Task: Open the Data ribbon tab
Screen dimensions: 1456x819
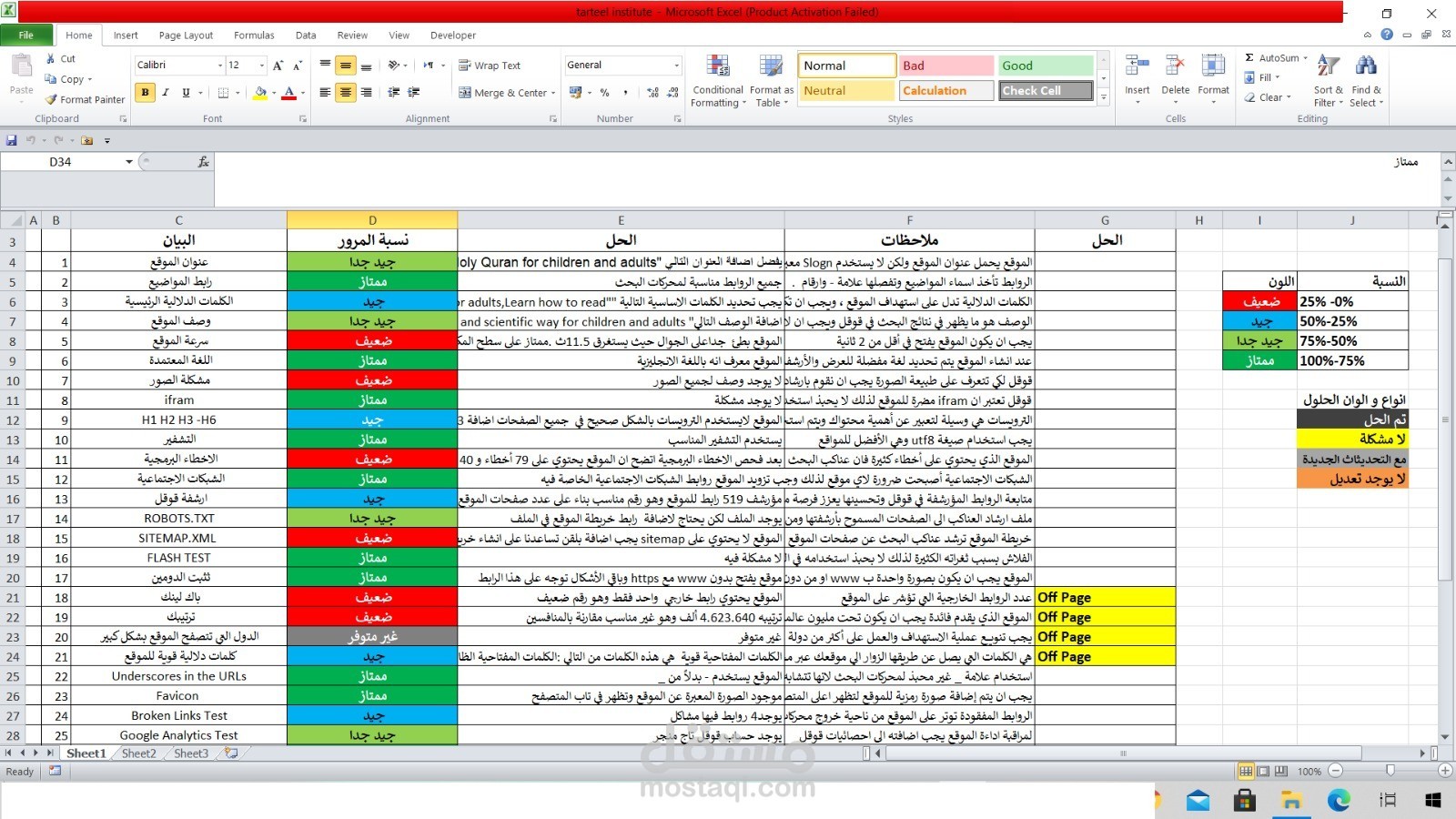Action: (x=306, y=35)
